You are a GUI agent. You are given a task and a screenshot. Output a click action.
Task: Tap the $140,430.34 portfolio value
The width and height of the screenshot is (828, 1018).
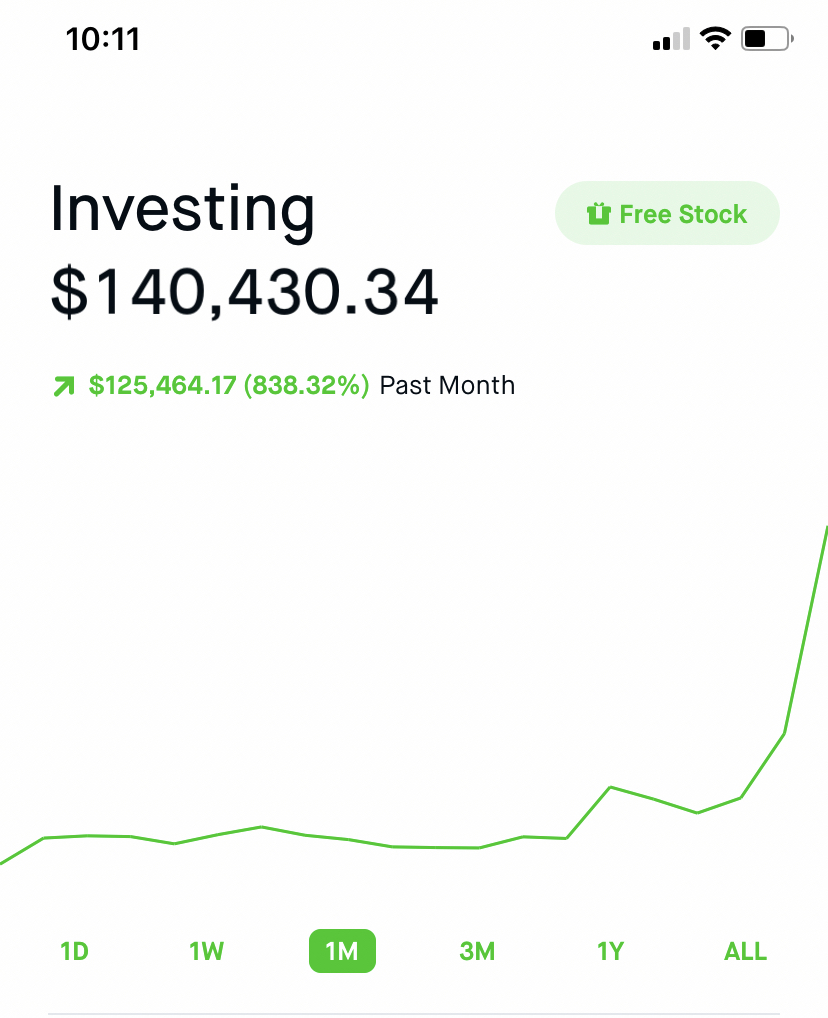[245, 292]
